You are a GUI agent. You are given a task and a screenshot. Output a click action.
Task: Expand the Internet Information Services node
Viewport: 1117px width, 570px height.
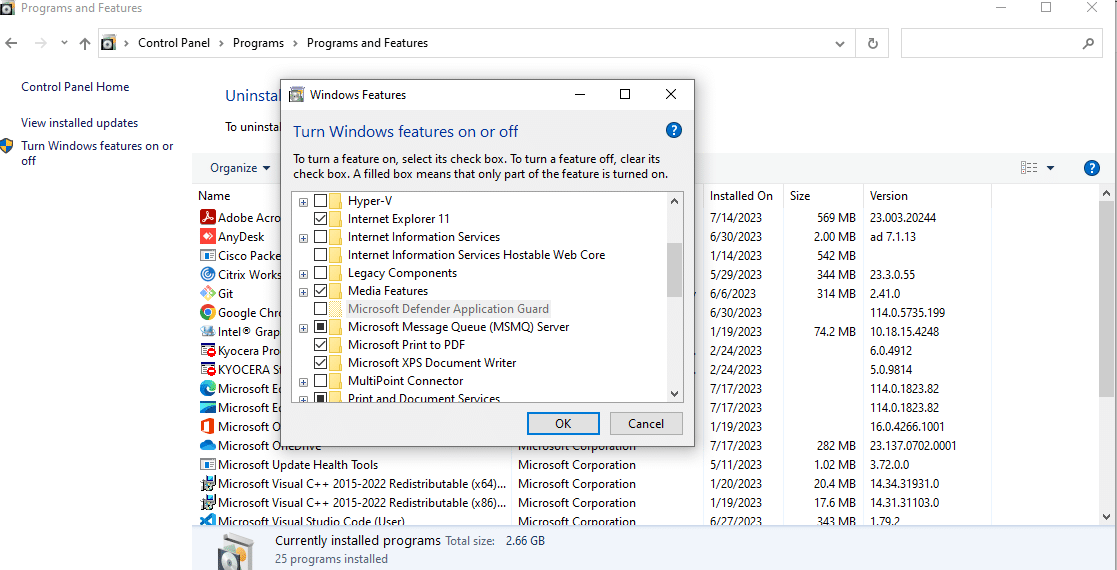(303, 237)
